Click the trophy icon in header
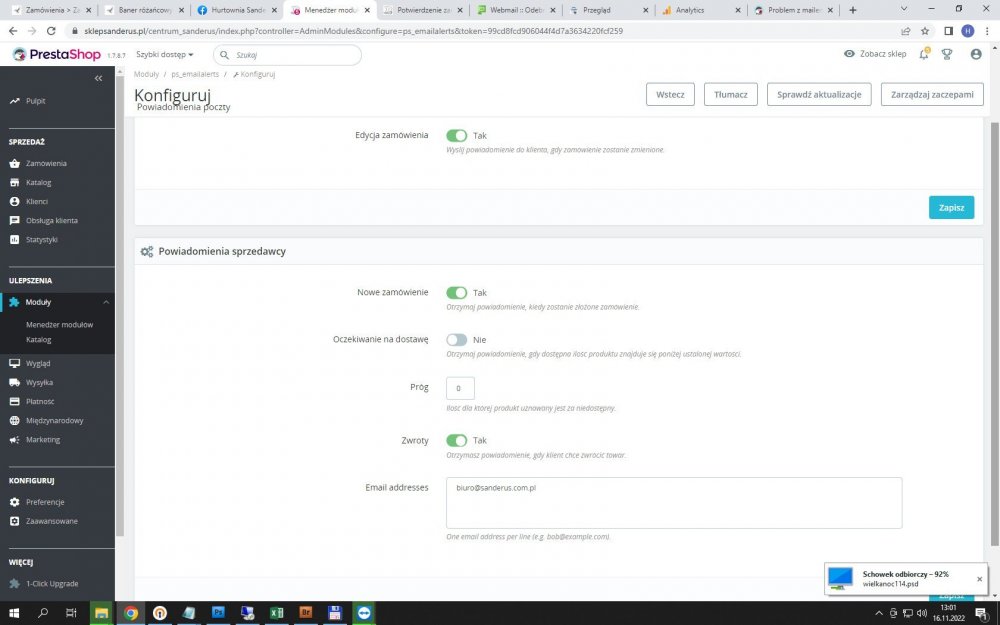 [x=947, y=54]
